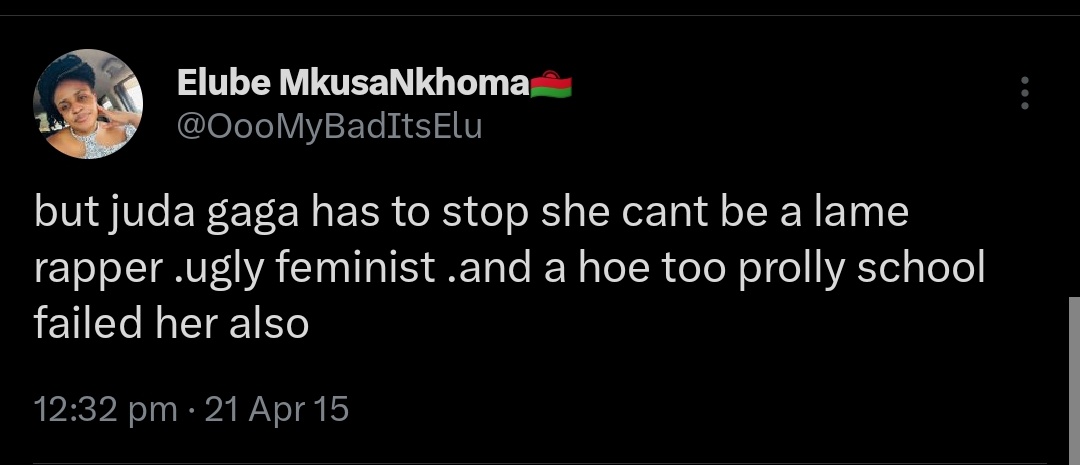Click the word 'feminist' in the tweet

click(355, 268)
